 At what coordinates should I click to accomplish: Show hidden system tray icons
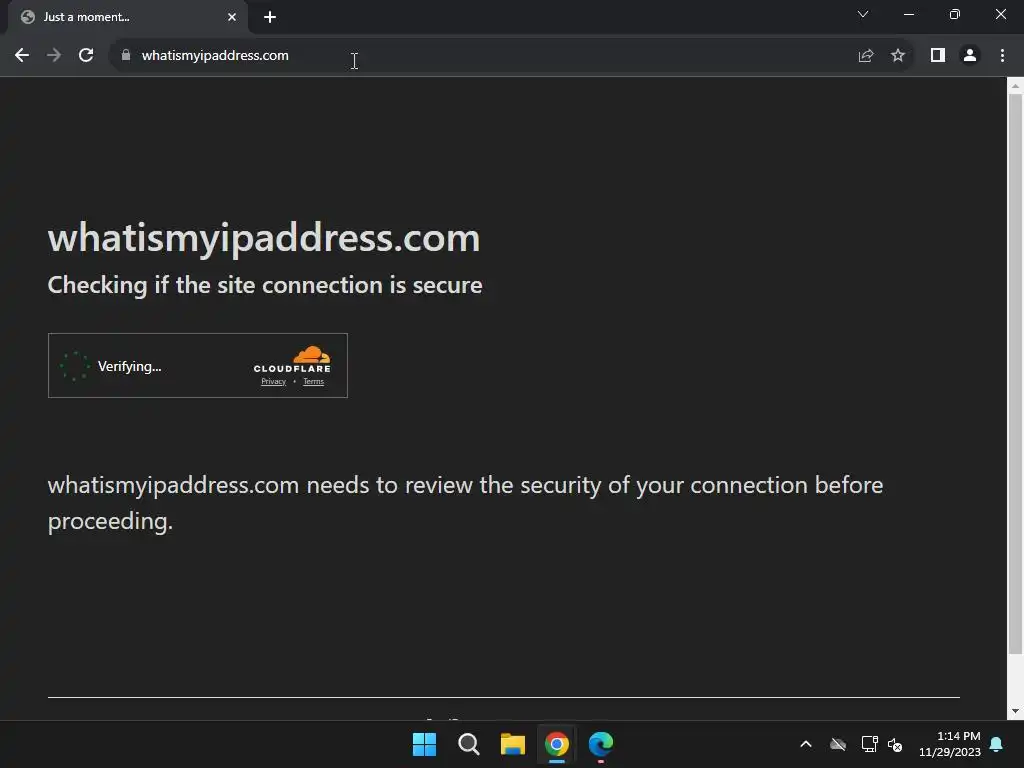pyautogui.click(x=806, y=744)
